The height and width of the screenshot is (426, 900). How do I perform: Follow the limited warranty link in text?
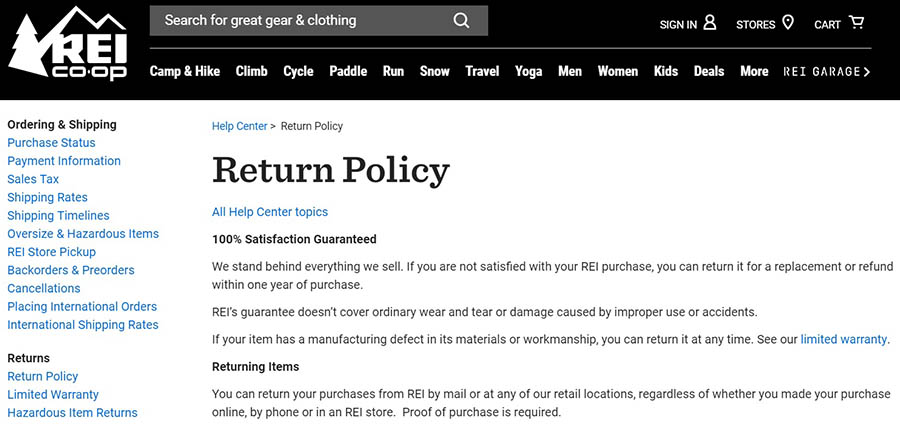pyautogui.click(x=843, y=340)
